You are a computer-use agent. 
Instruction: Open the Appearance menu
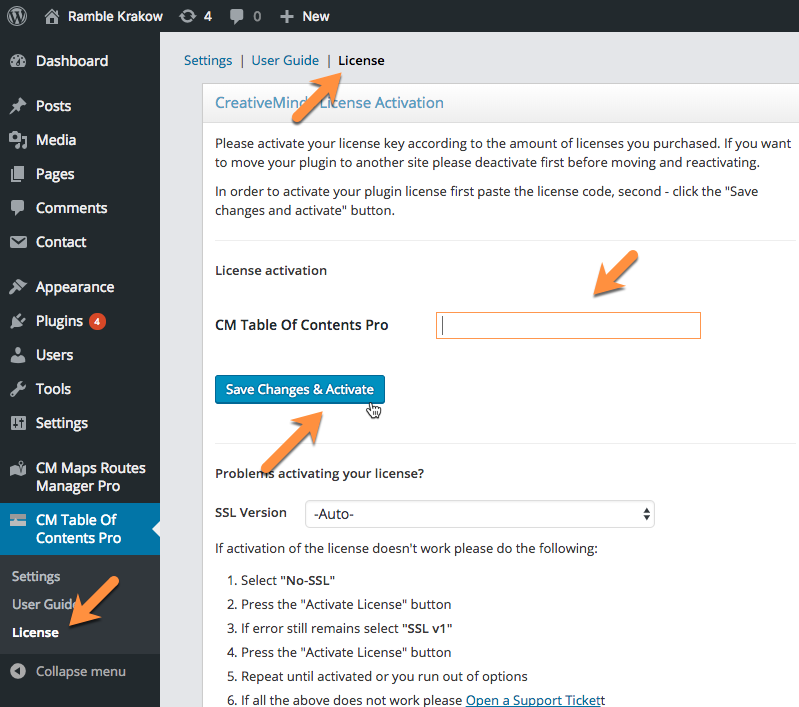(x=75, y=287)
